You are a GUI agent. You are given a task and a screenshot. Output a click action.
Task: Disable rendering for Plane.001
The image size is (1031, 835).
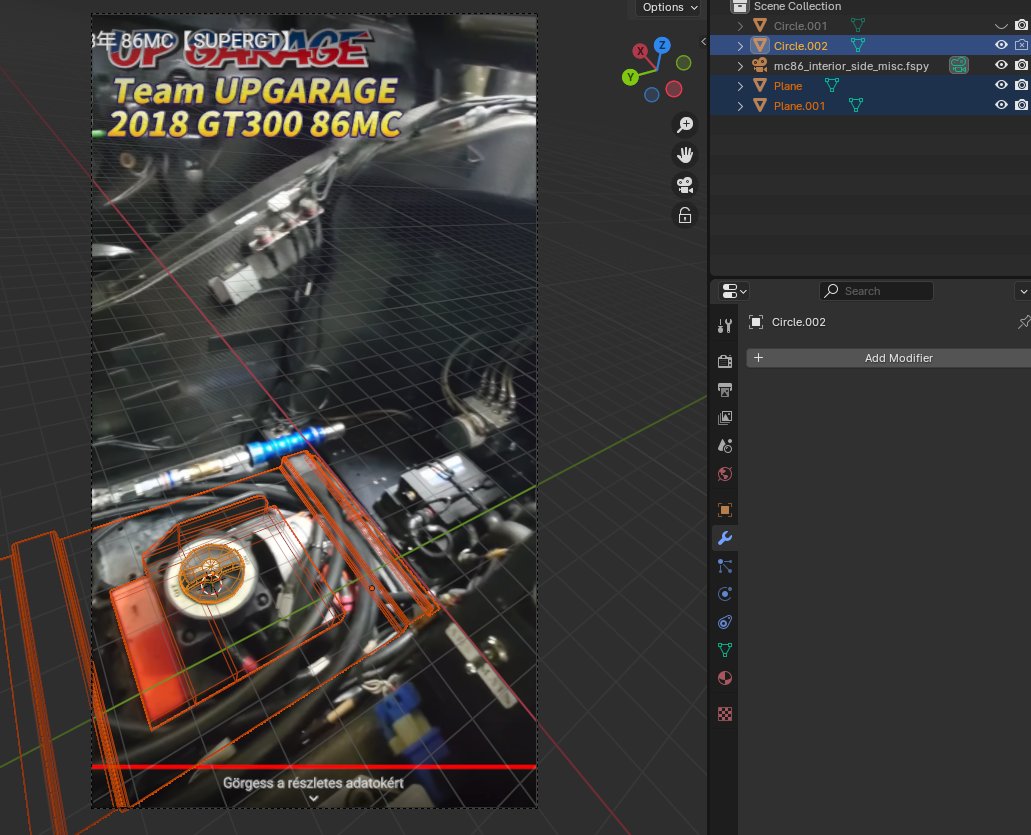point(1021,105)
